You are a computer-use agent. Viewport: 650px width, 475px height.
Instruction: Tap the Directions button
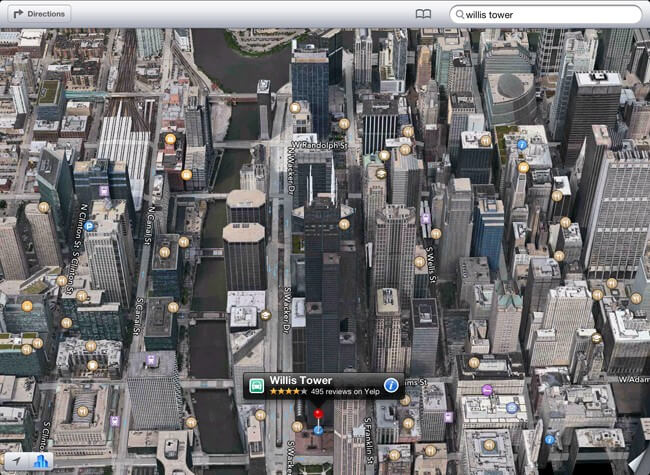[39, 14]
